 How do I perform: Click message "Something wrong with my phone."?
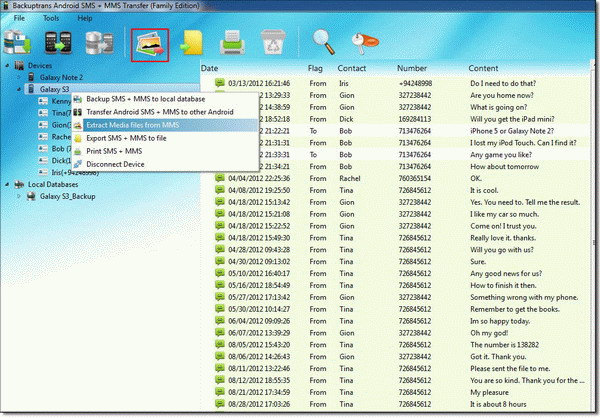pyautogui.click(x=524, y=297)
